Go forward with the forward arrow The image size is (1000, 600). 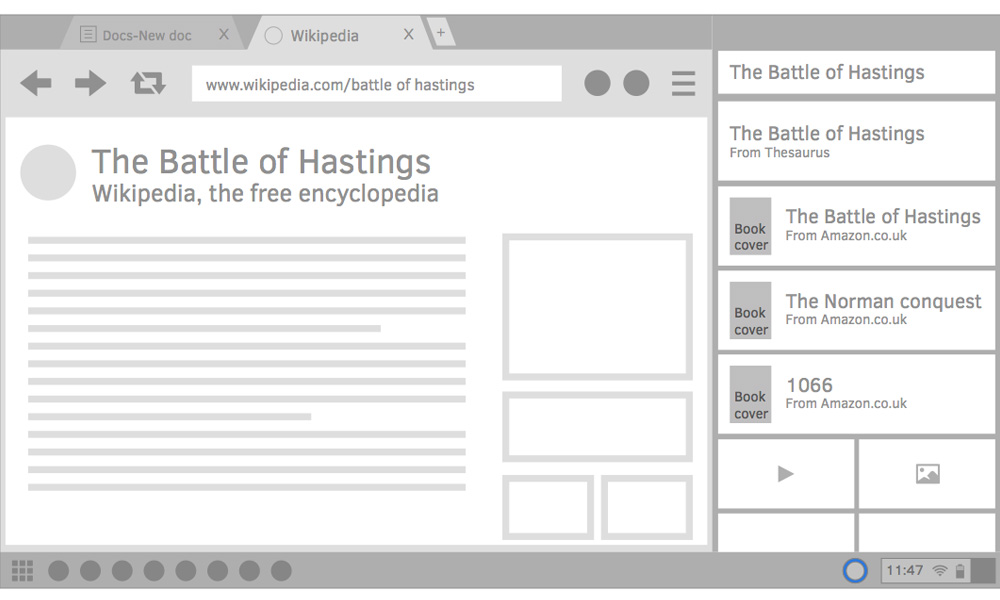point(89,84)
